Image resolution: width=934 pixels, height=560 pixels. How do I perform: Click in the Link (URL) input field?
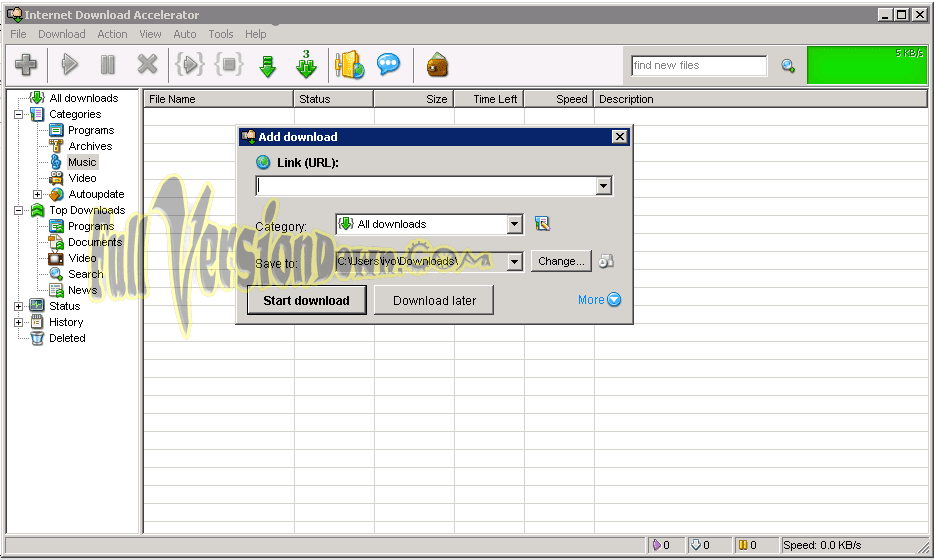tap(426, 186)
